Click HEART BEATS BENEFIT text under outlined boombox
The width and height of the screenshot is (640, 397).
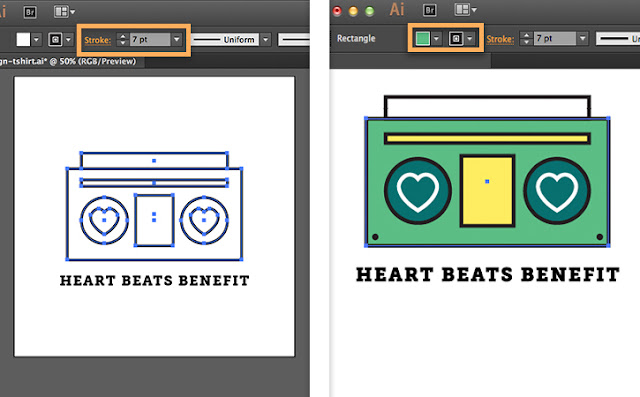click(154, 280)
